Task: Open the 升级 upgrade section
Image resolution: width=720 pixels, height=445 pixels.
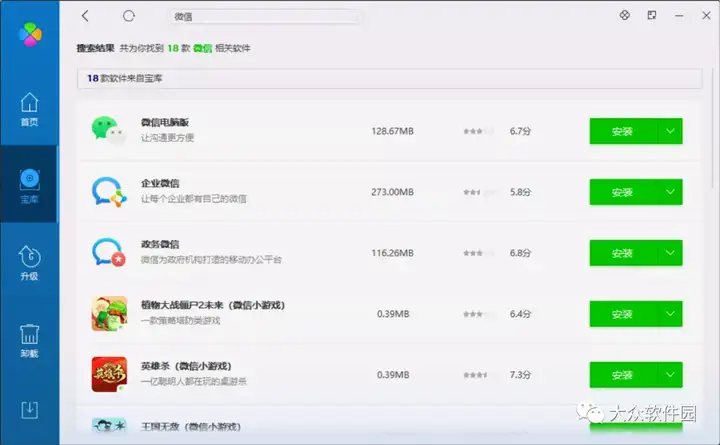Action: click(x=29, y=263)
